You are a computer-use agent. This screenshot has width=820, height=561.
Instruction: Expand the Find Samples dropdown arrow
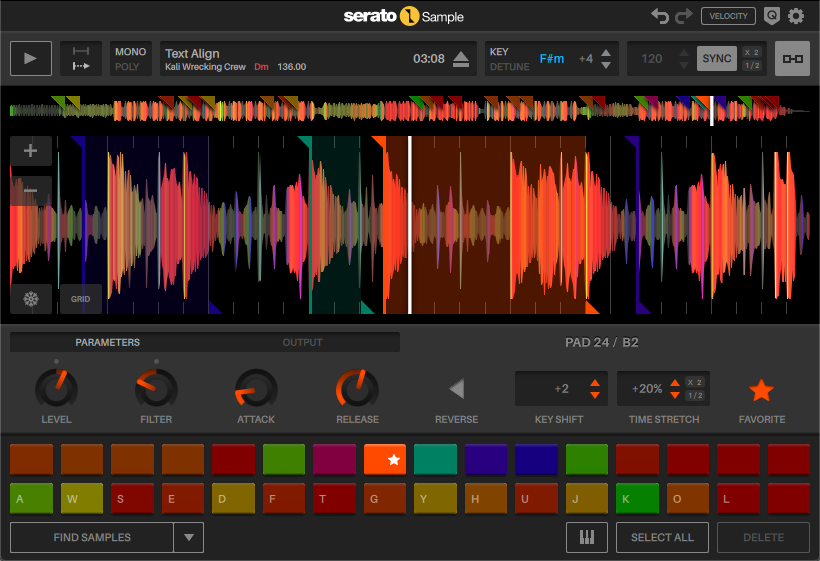pyautogui.click(x=188, y=538)
